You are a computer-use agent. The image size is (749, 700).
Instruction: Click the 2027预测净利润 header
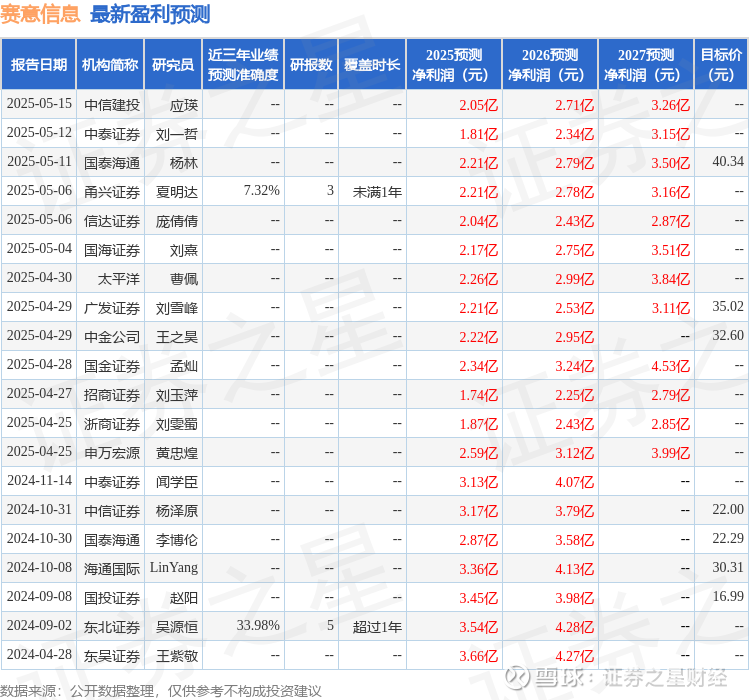(x=646, y=65)
